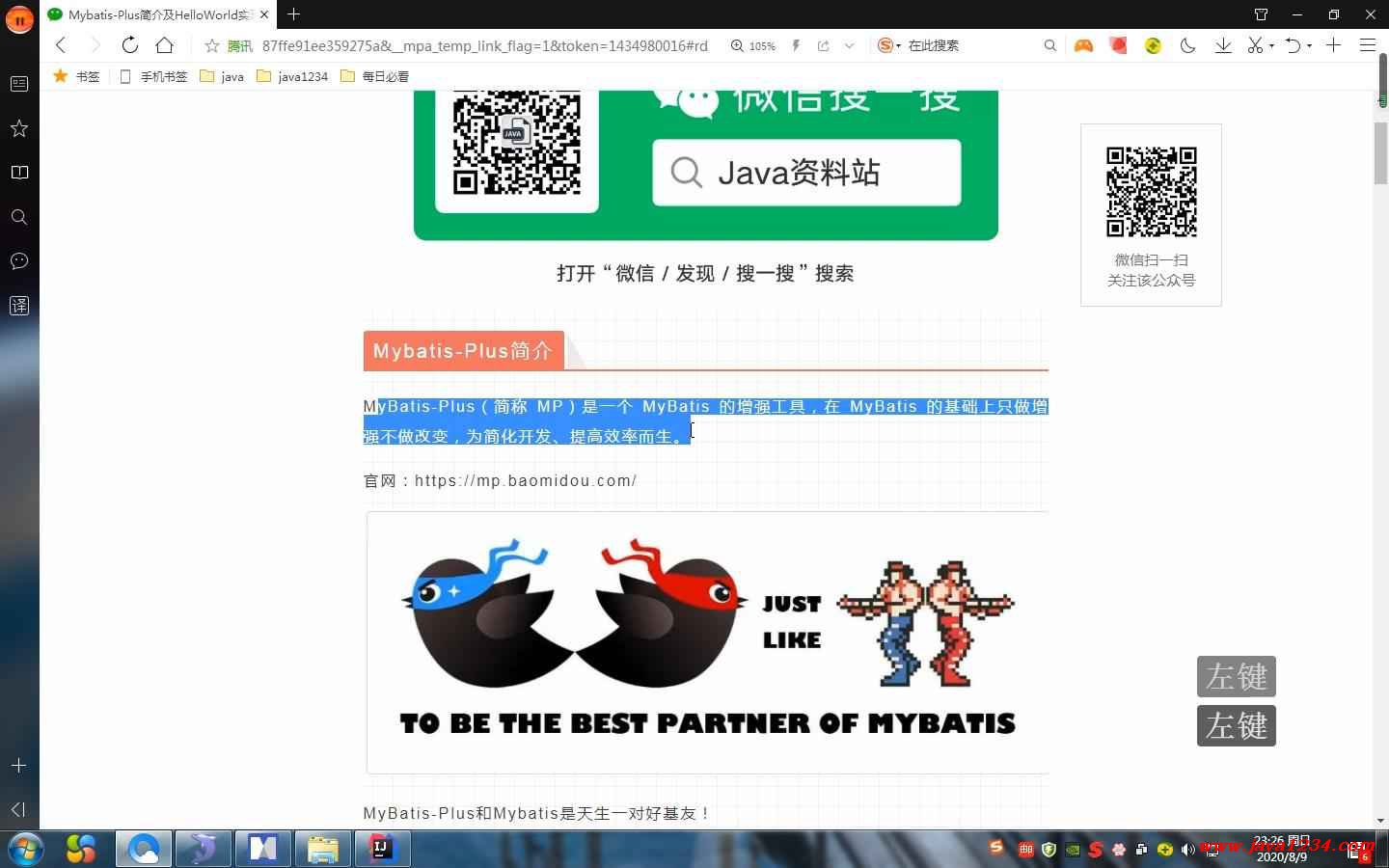Viewport: 1389px width, 868px height.
Task: Open the java1234 bookmark folder
Action: point(292,76)
